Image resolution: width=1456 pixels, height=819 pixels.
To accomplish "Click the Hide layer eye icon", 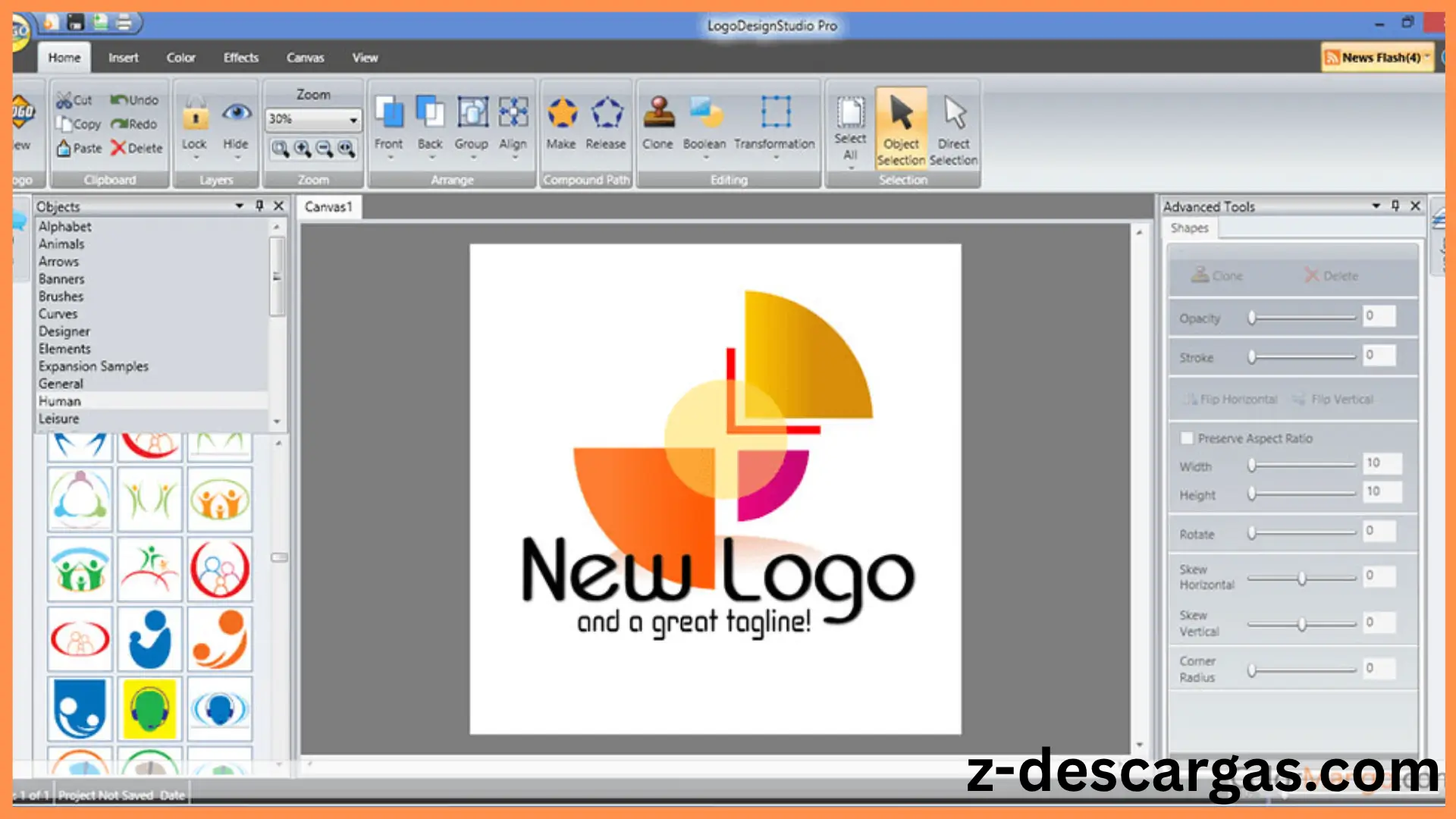I will point(237,114).
